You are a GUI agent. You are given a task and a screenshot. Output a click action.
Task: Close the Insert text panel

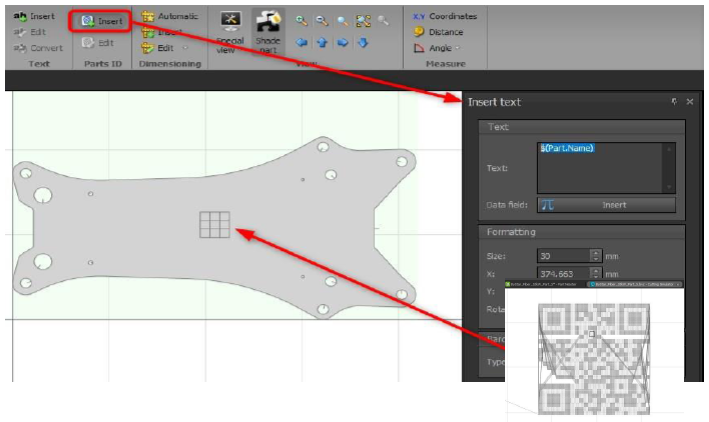[690, 102]
